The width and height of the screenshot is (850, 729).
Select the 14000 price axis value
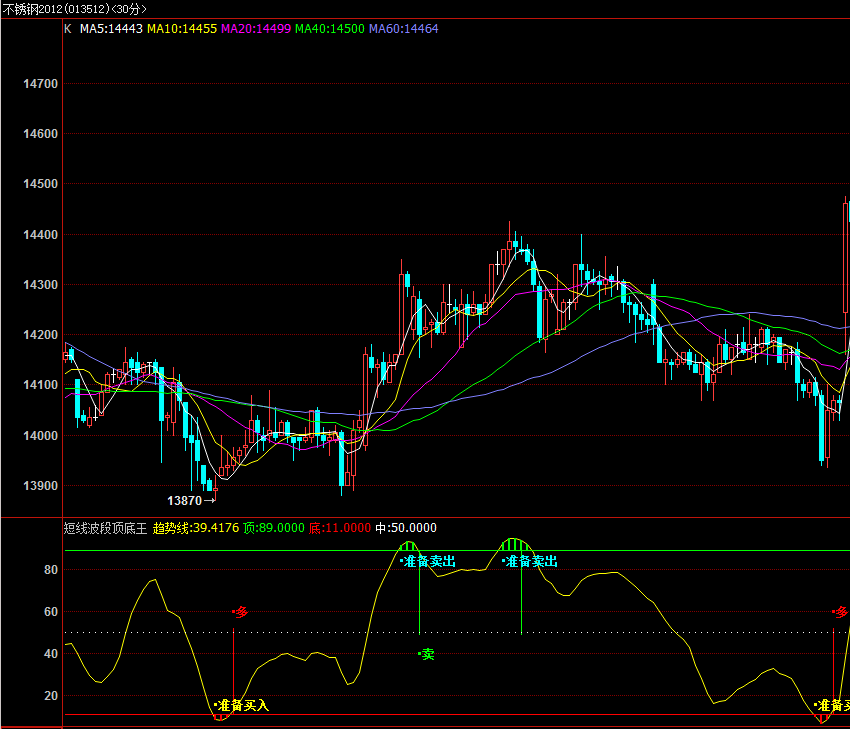pos(40,436)
